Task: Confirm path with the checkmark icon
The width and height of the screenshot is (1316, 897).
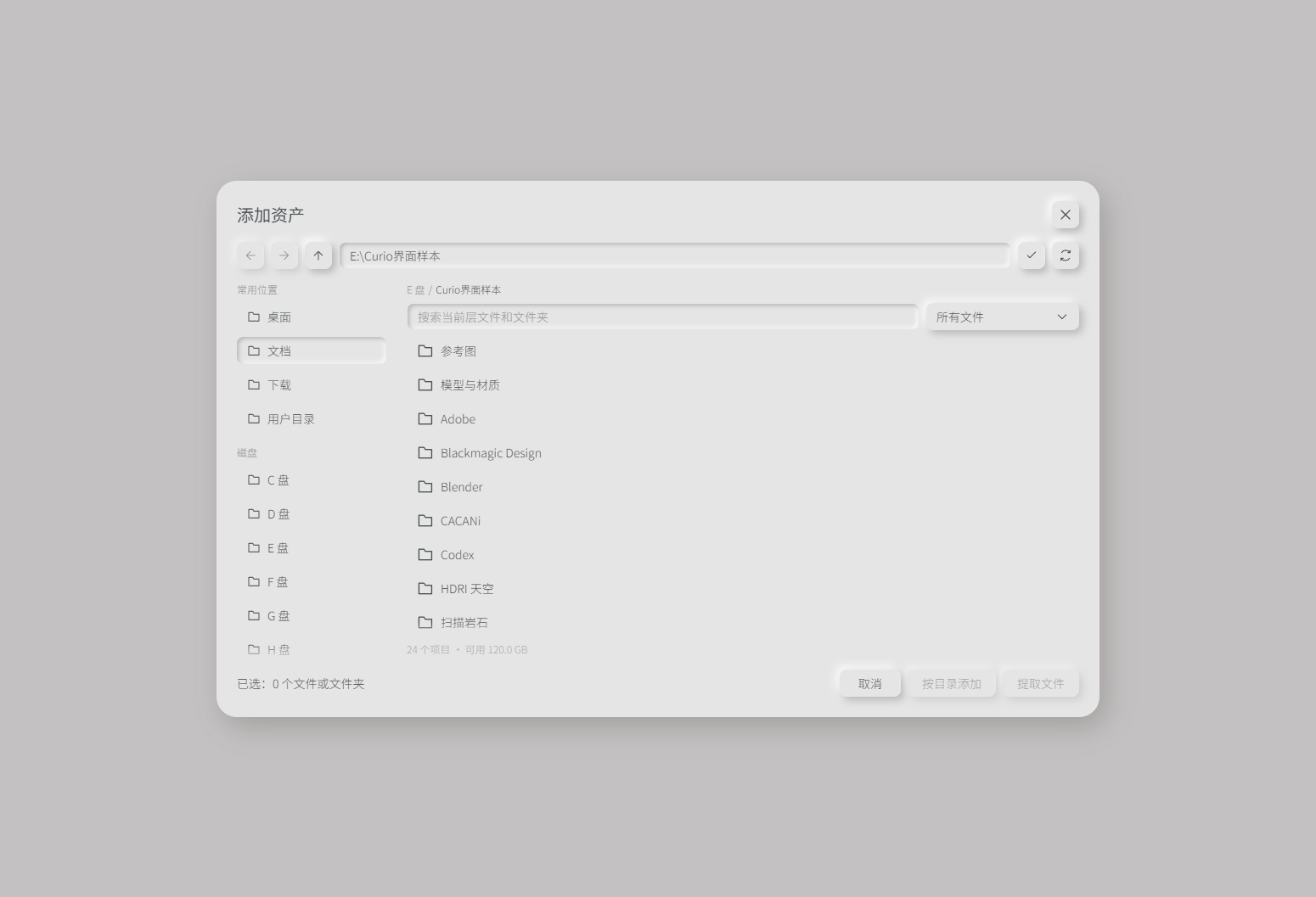Action: click(x=1032, y=255)
